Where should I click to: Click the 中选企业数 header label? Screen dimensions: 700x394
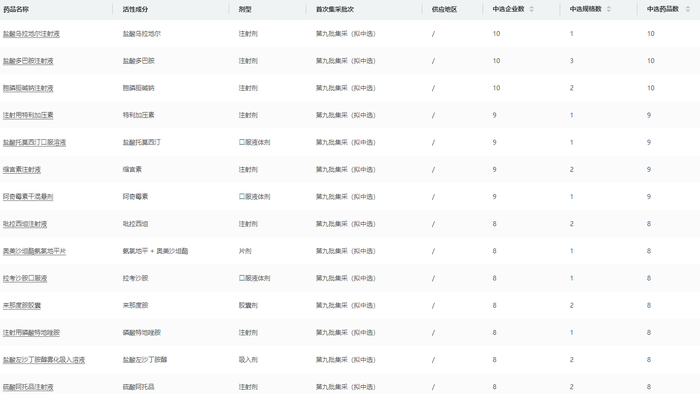508,9
